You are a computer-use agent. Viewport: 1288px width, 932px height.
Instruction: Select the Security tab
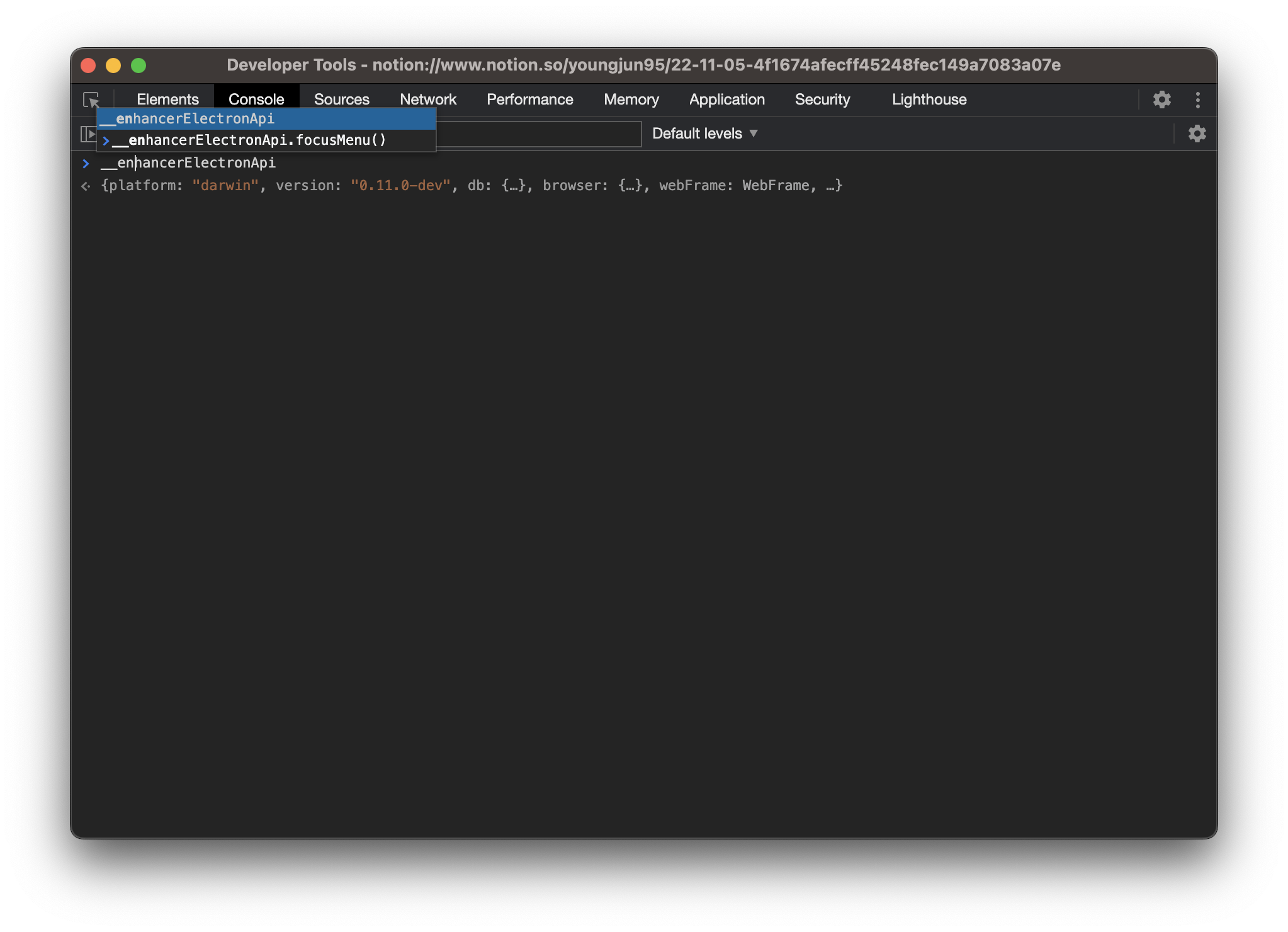pyautogui.click(x=822, y=99)
